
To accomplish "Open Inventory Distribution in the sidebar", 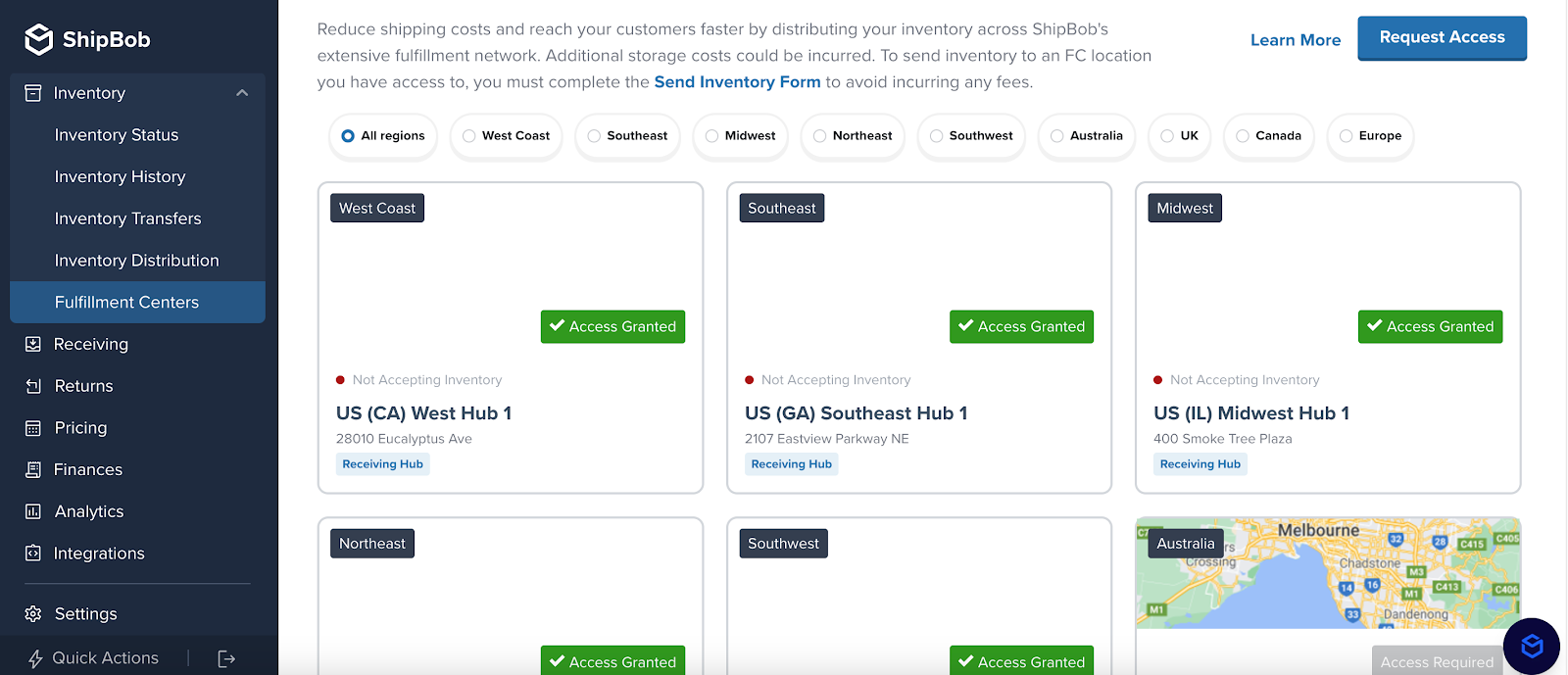I will point(137,261).
